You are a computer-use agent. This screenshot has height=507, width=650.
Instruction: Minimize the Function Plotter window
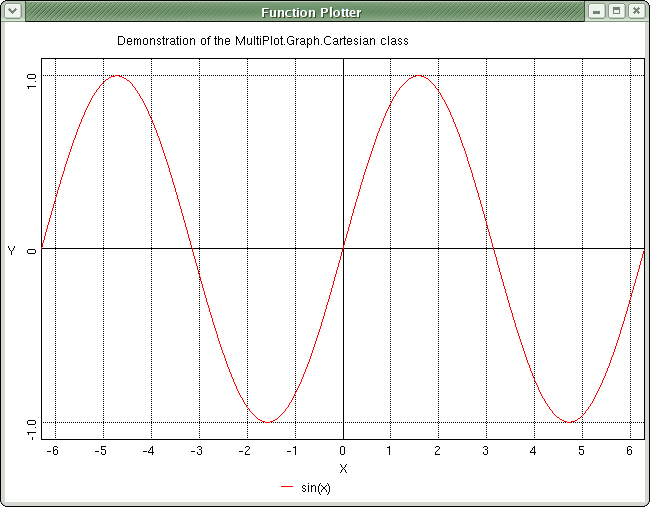(x=597, y=12)
